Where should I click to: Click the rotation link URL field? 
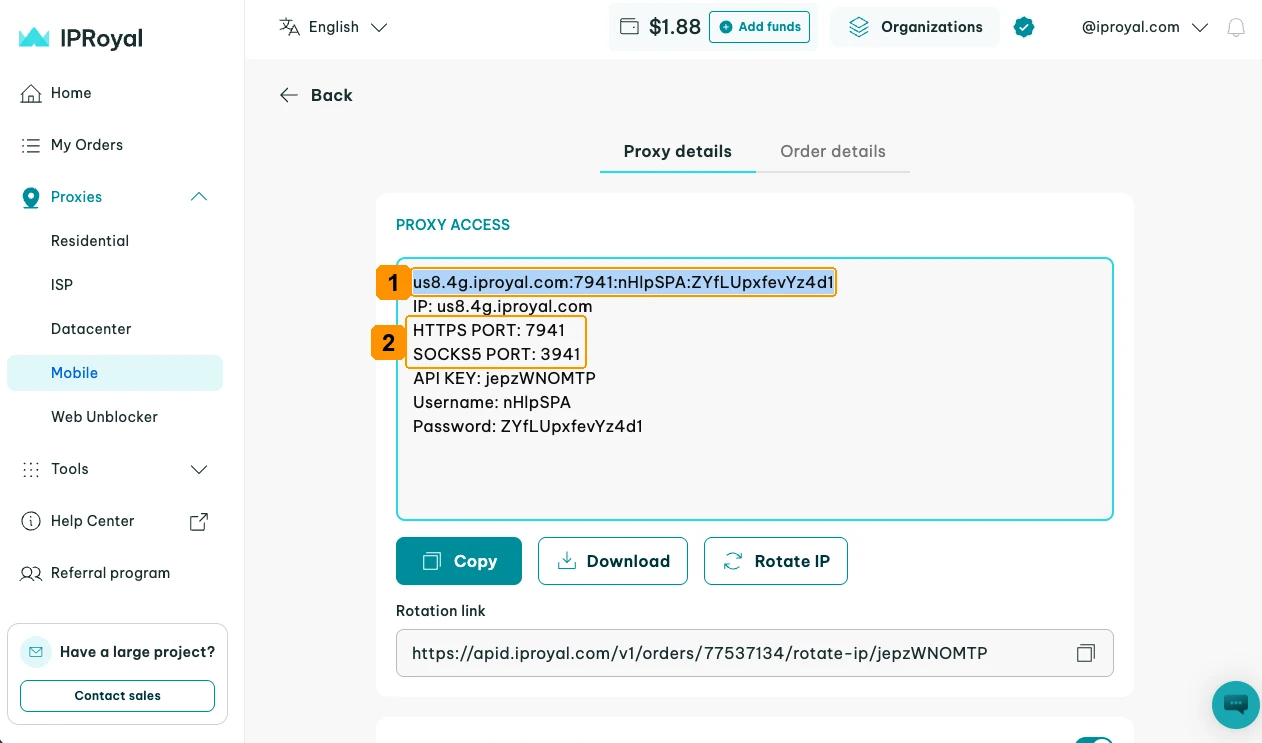(x=755, y=653)
